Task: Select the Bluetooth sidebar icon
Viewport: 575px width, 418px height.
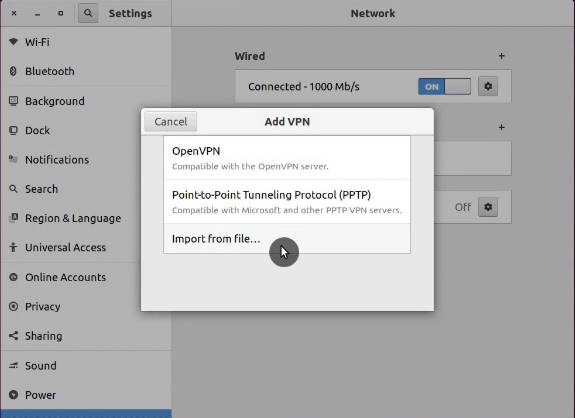Action: click(13, 71)
